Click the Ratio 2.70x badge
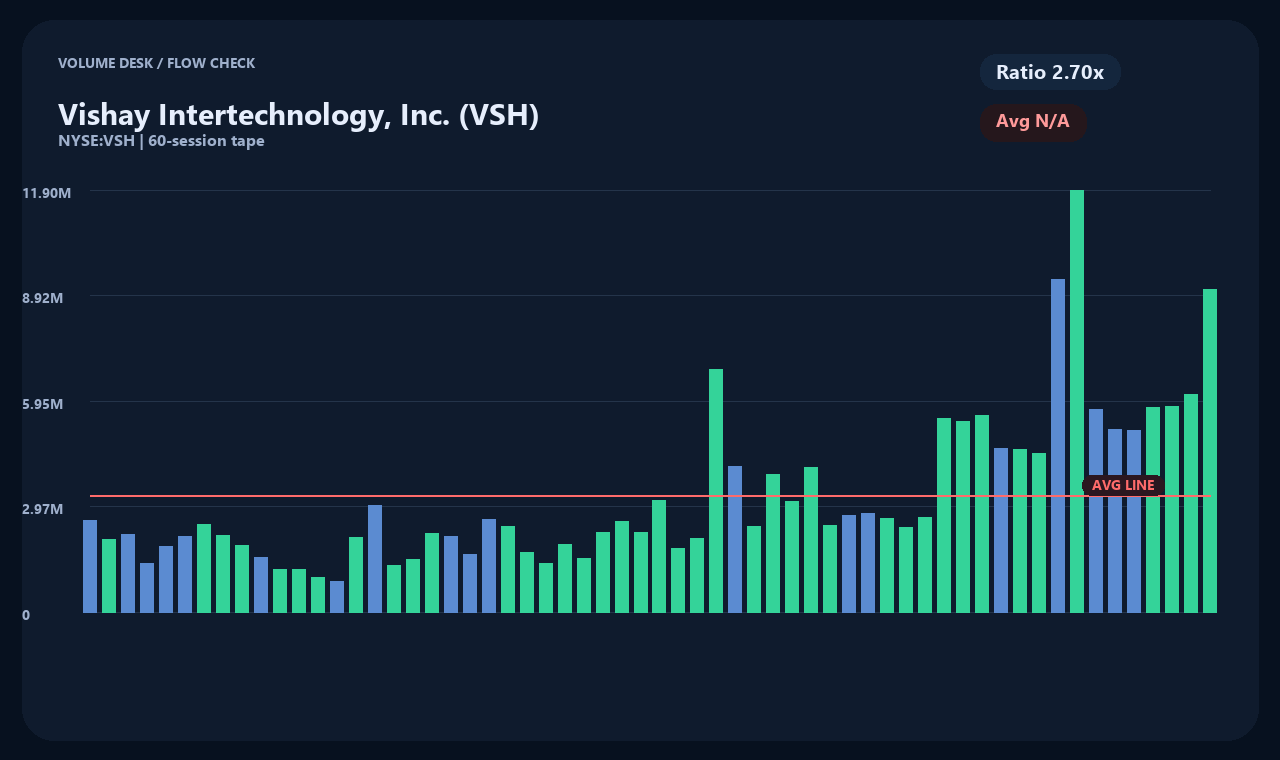The image size is (1280, 760). tap(1050, 72)
